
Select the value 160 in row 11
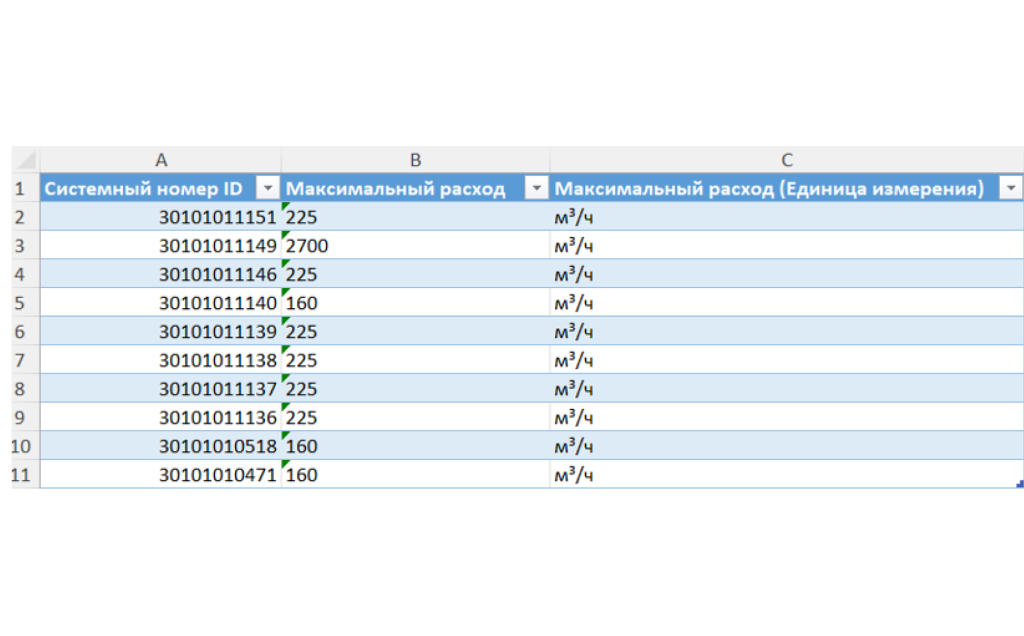415,475
